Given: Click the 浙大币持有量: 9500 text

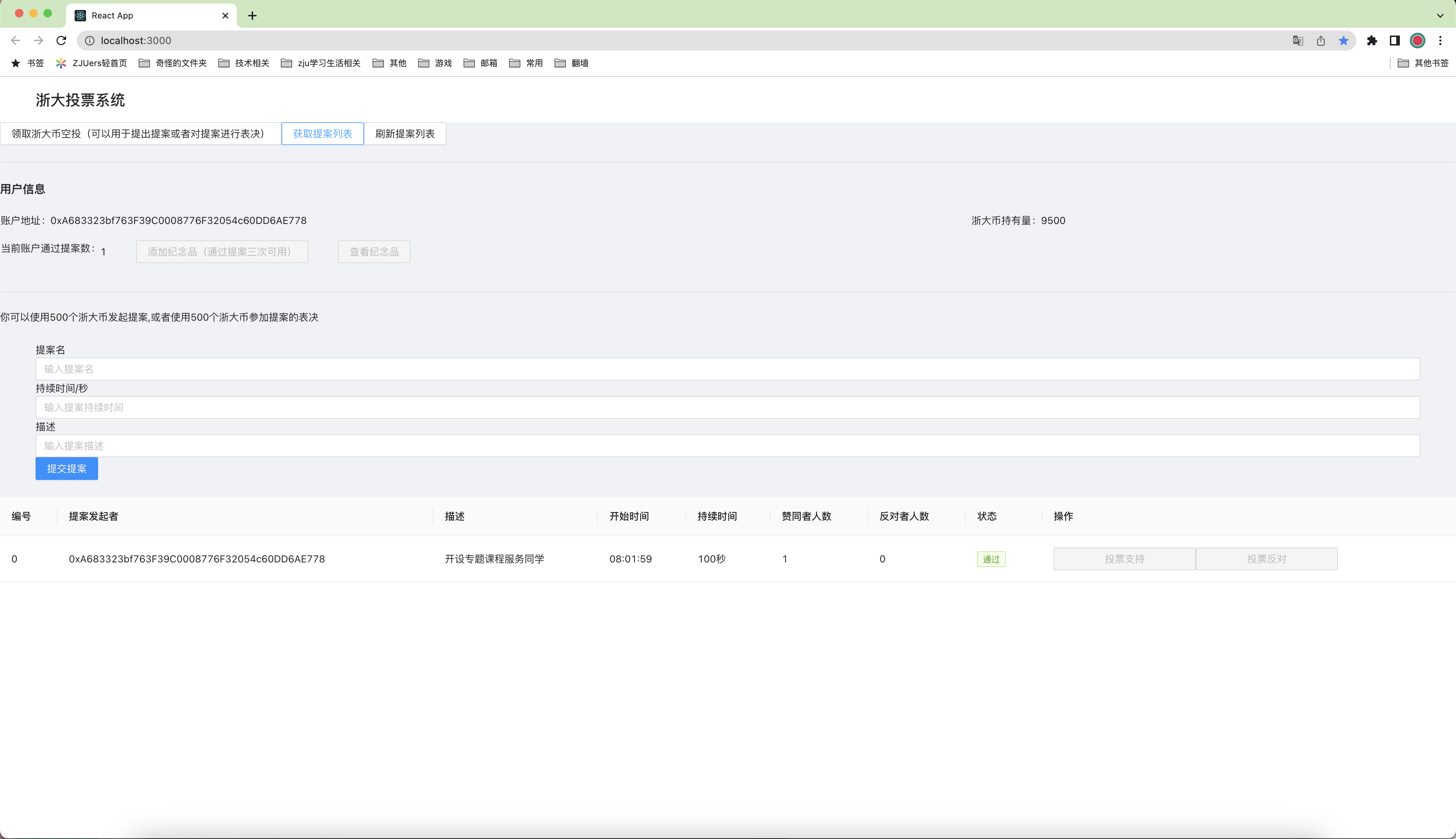Looking at the screenshot, I should tap(1018, 221).
